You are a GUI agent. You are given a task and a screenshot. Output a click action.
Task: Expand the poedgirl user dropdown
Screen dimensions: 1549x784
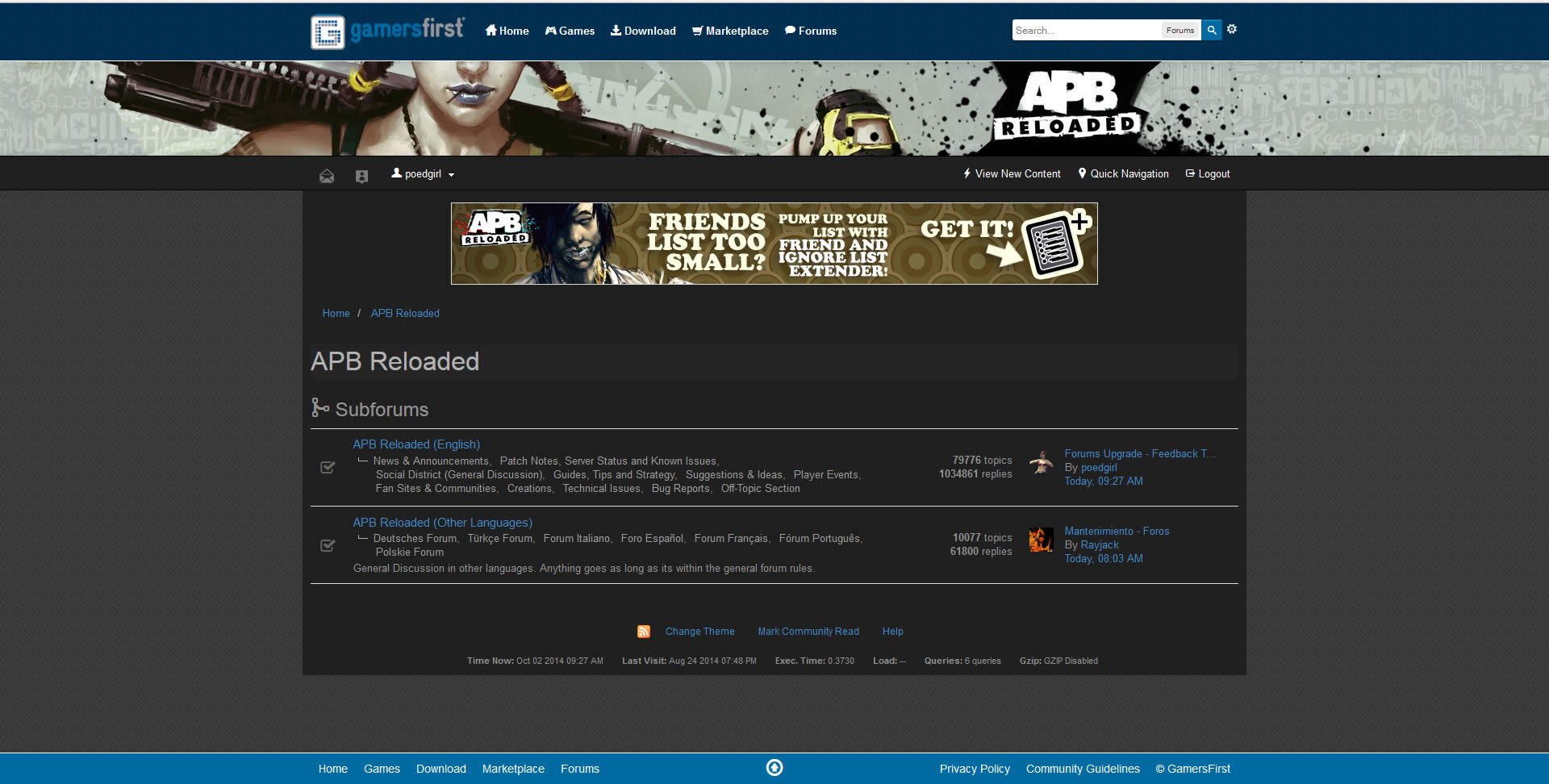pos(422,173)
